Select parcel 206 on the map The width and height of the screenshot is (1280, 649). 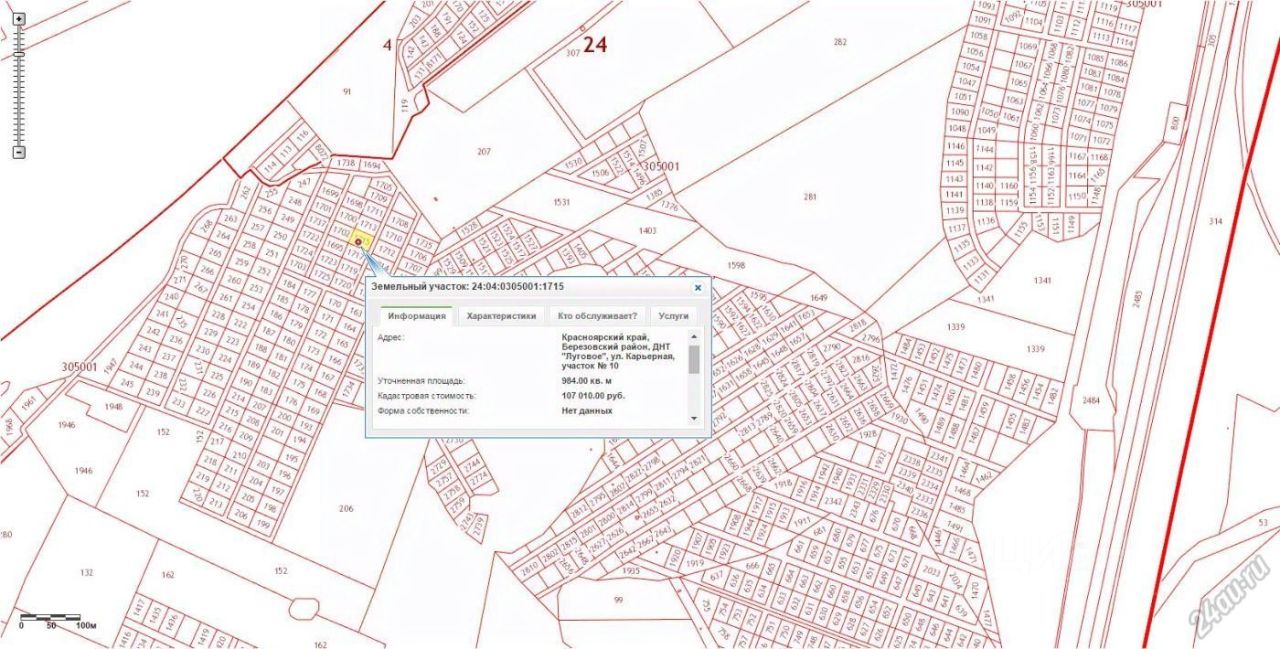(346, 509)
